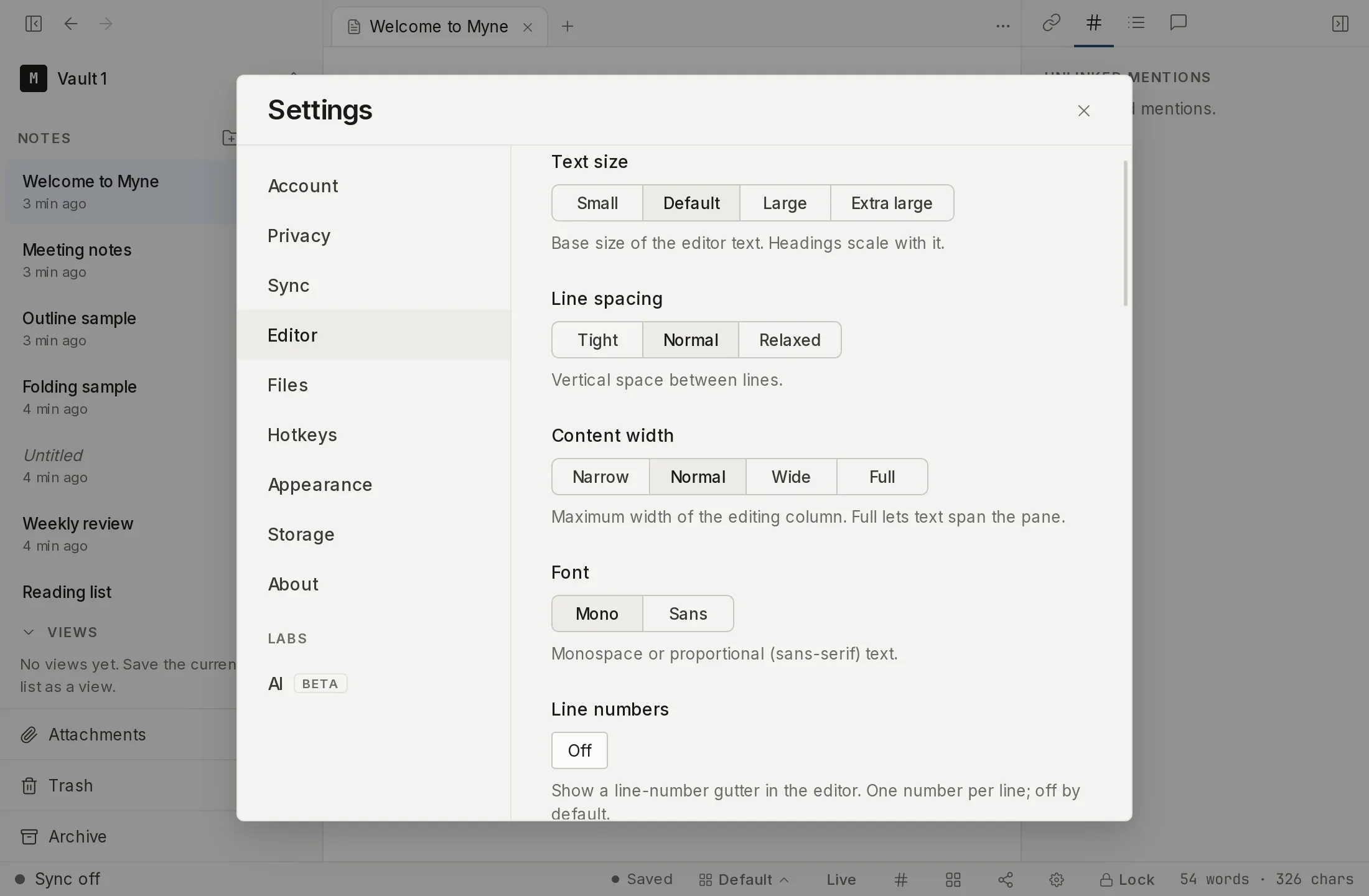Open Appearance settings section

(373, 484)
